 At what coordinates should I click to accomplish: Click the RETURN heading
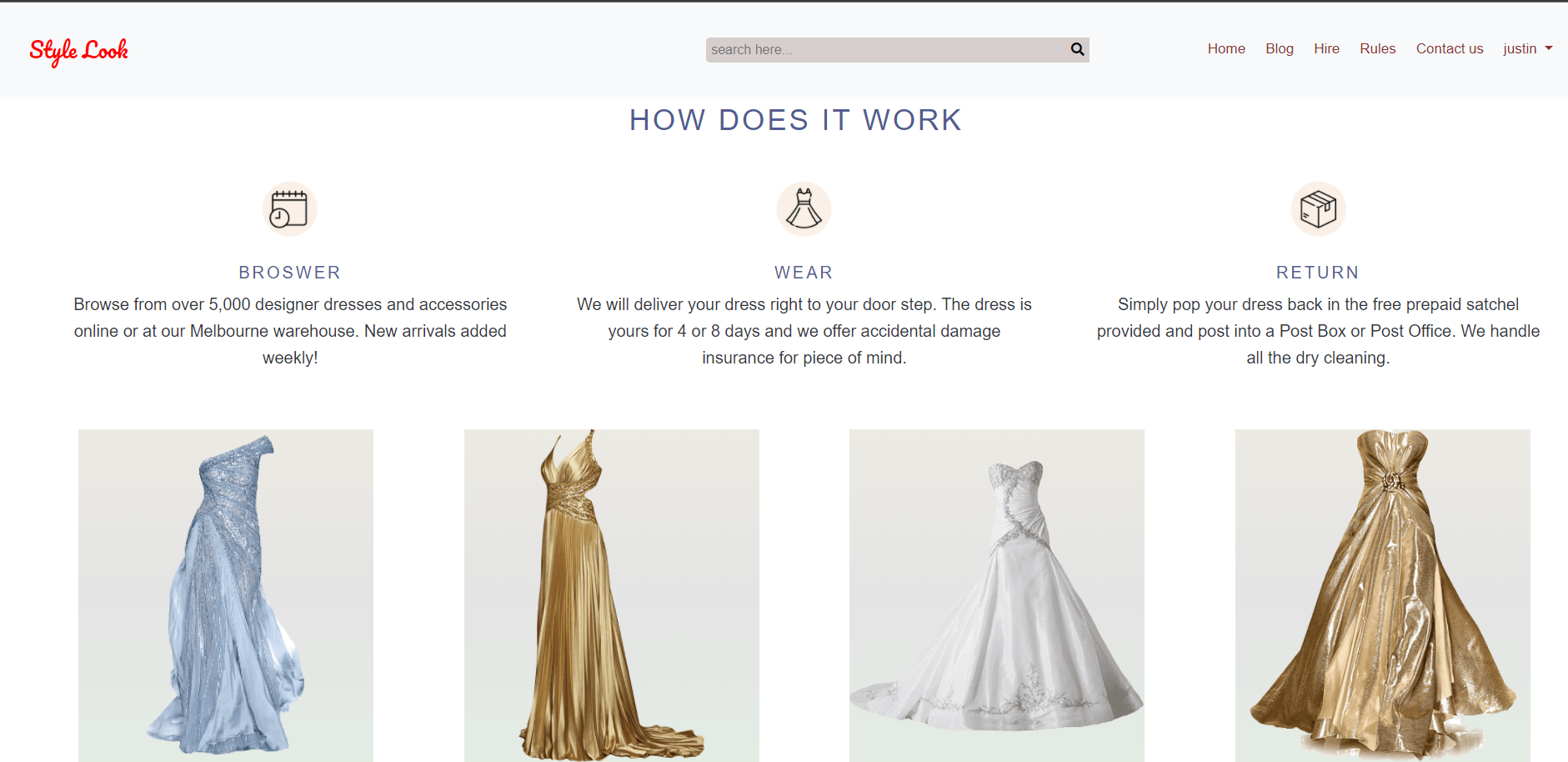[x=1318, y=273]
